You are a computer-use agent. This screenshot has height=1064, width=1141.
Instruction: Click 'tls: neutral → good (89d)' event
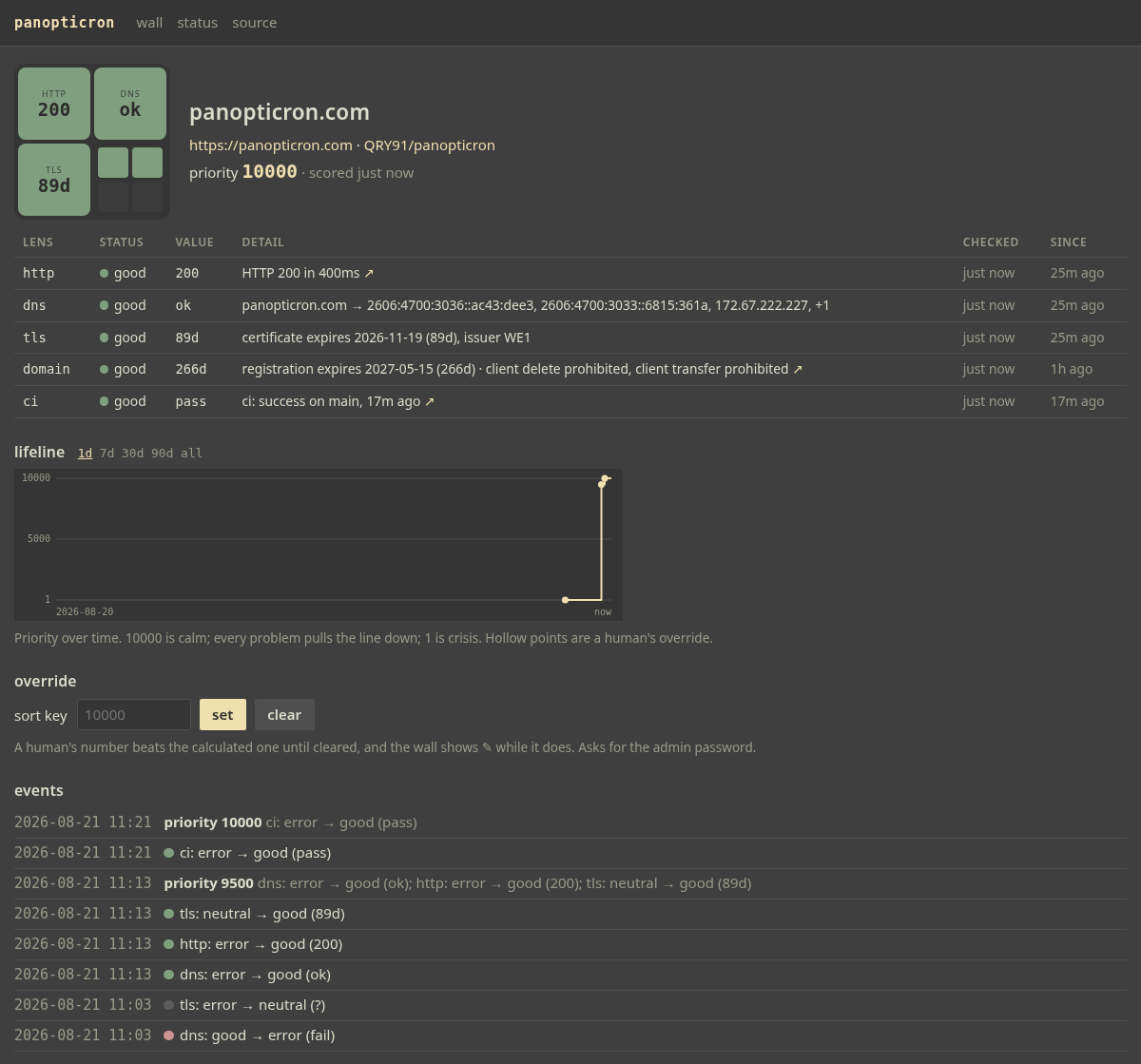(x=570, y=914)
